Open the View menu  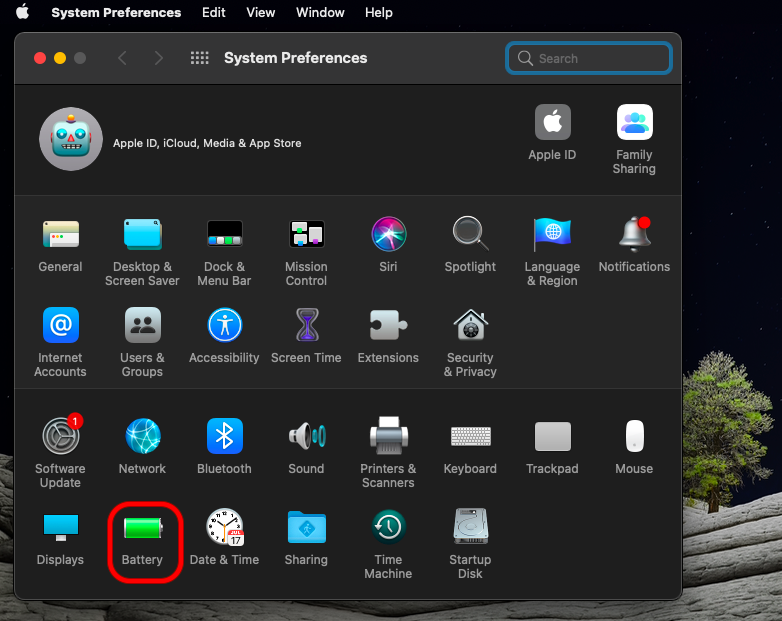[x=261, y=12]
